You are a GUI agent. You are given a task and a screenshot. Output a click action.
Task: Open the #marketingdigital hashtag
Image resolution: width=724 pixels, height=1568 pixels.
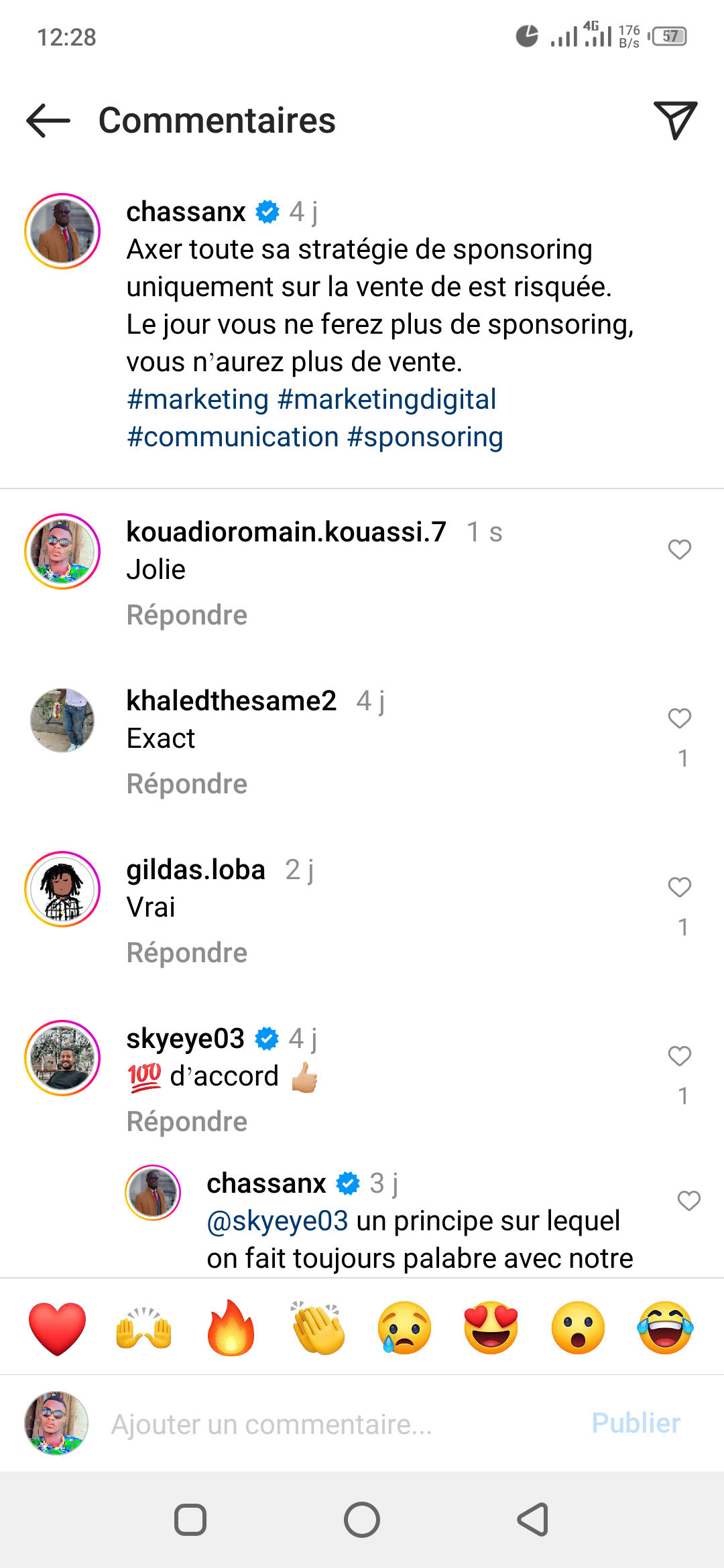click(x=387, y=399)
